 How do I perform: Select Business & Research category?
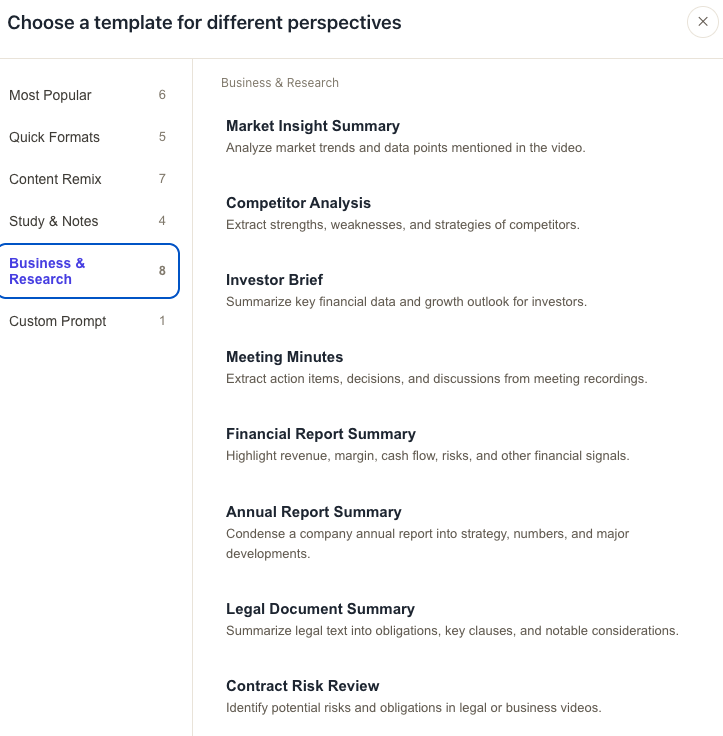(x=88, y=271)
